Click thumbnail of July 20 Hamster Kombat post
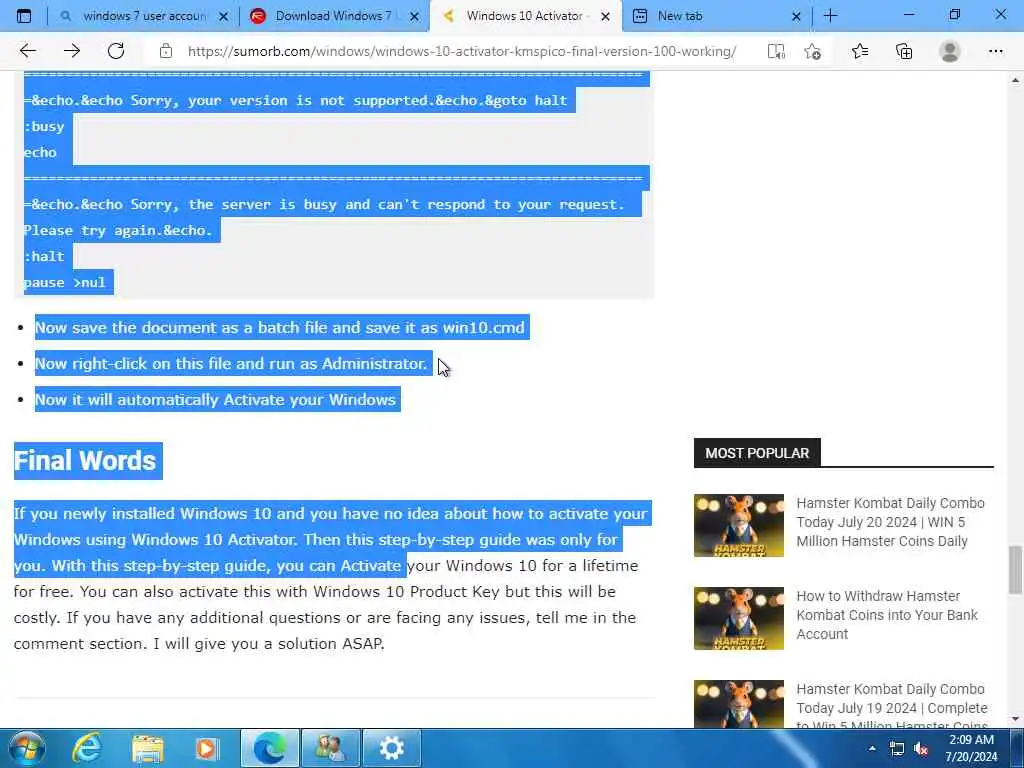The image size is (1024, 768). point(739,525)
